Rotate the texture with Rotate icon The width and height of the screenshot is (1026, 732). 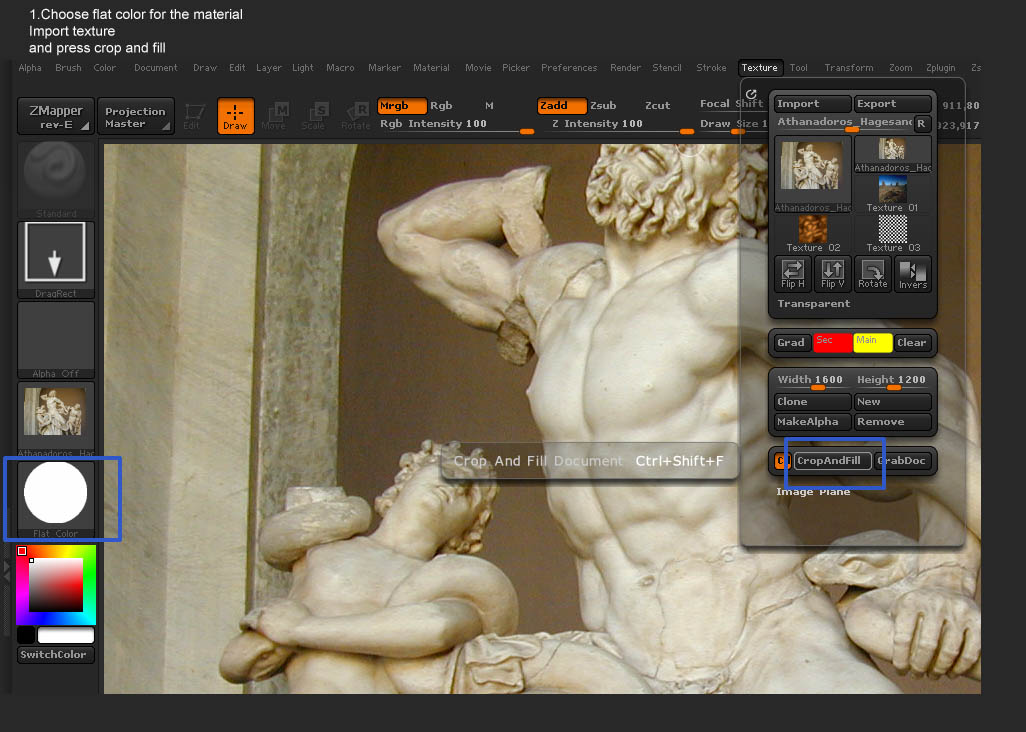coord(873,273)
